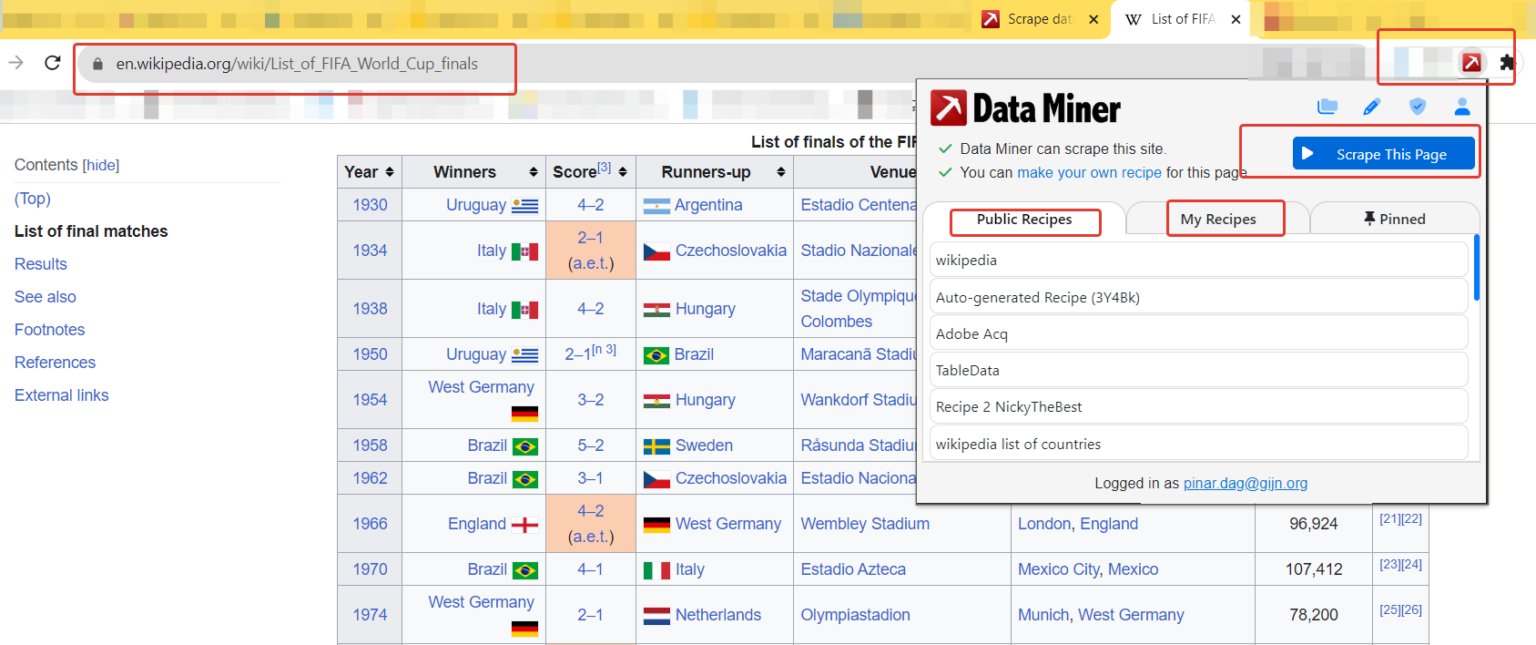Image resolution: width=1536 pixels, height=645 pixels.
Task: Sort table by the Score column arrows
Action: coord(622,172)
